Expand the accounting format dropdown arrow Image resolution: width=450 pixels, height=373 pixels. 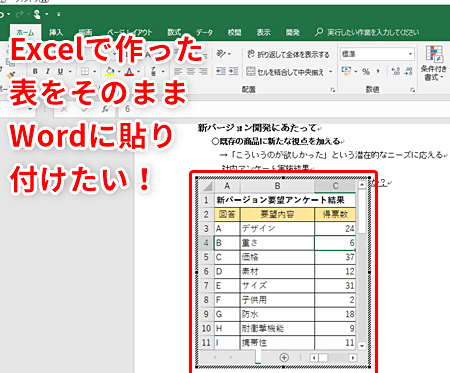tap(356, 71)
